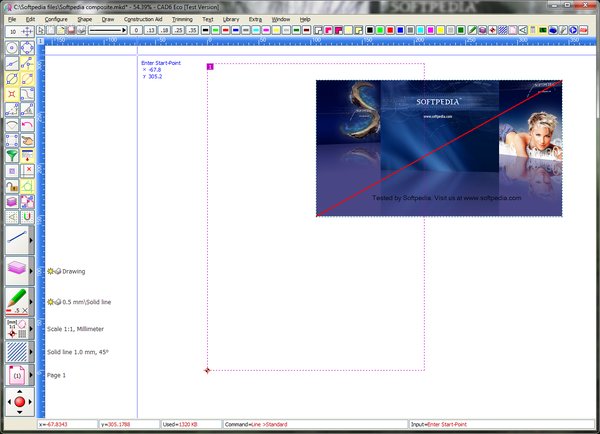Click the open document icon in toolbar

tap(61, 30)
